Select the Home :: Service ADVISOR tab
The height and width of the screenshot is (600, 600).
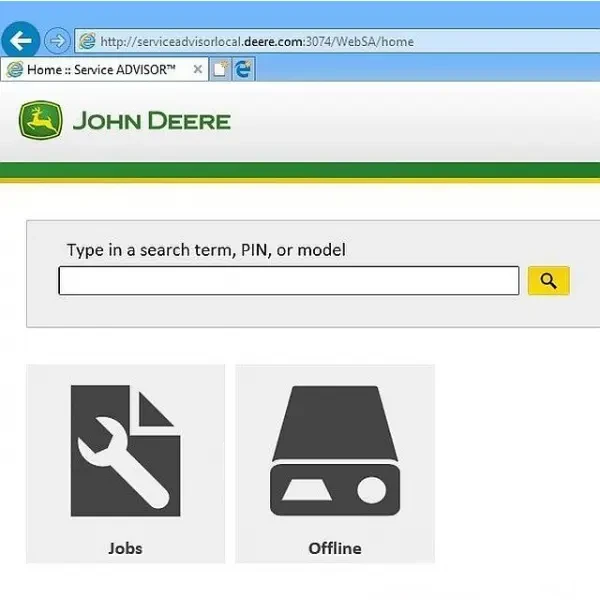[x=104, y=70]
